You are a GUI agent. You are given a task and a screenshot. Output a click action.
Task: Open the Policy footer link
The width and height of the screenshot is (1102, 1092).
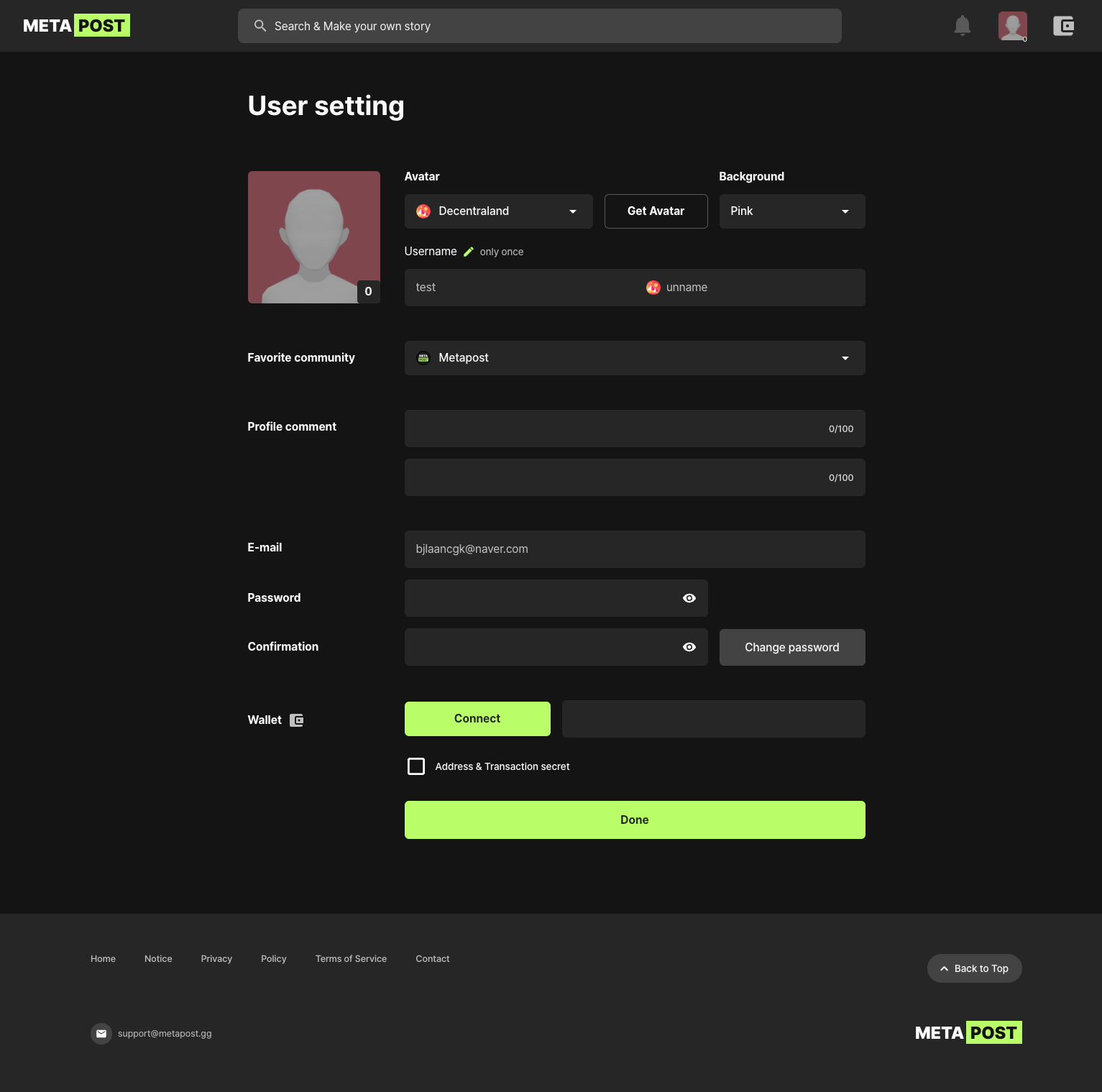pos(274,959)
